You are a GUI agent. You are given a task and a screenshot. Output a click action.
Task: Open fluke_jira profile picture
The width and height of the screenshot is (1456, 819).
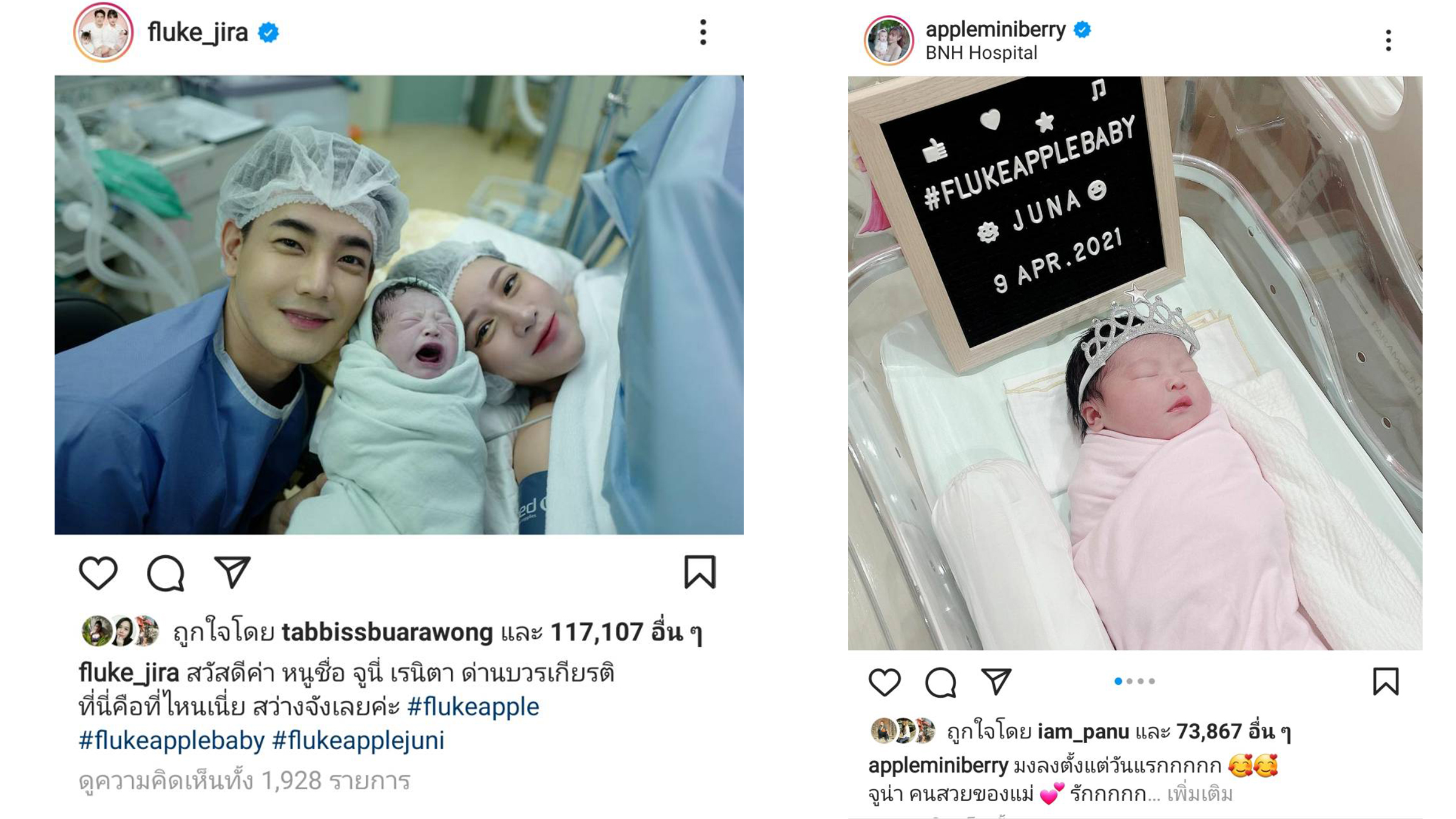[x=103, y=33]
